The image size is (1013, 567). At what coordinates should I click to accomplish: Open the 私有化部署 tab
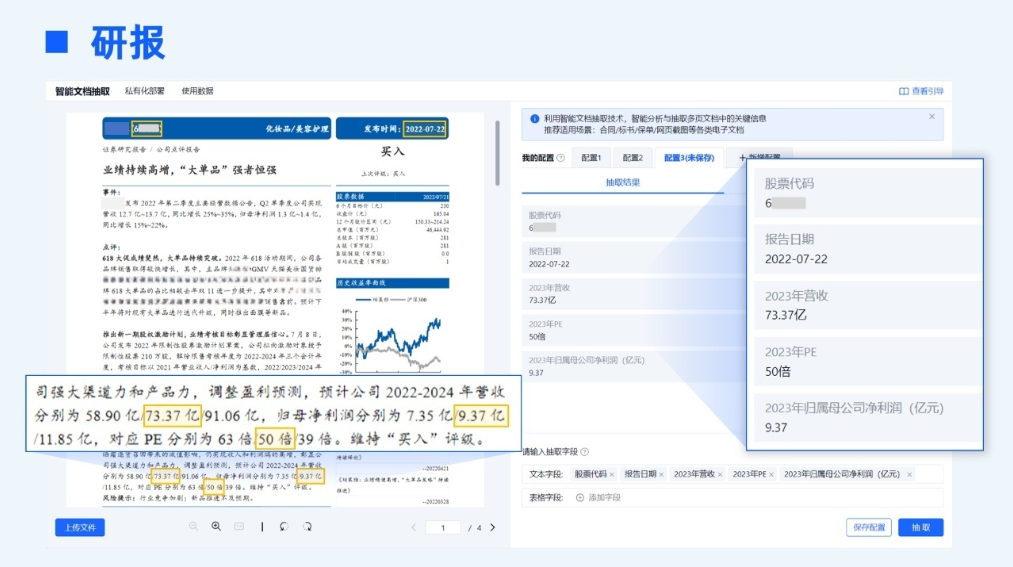tap(145, 91)
